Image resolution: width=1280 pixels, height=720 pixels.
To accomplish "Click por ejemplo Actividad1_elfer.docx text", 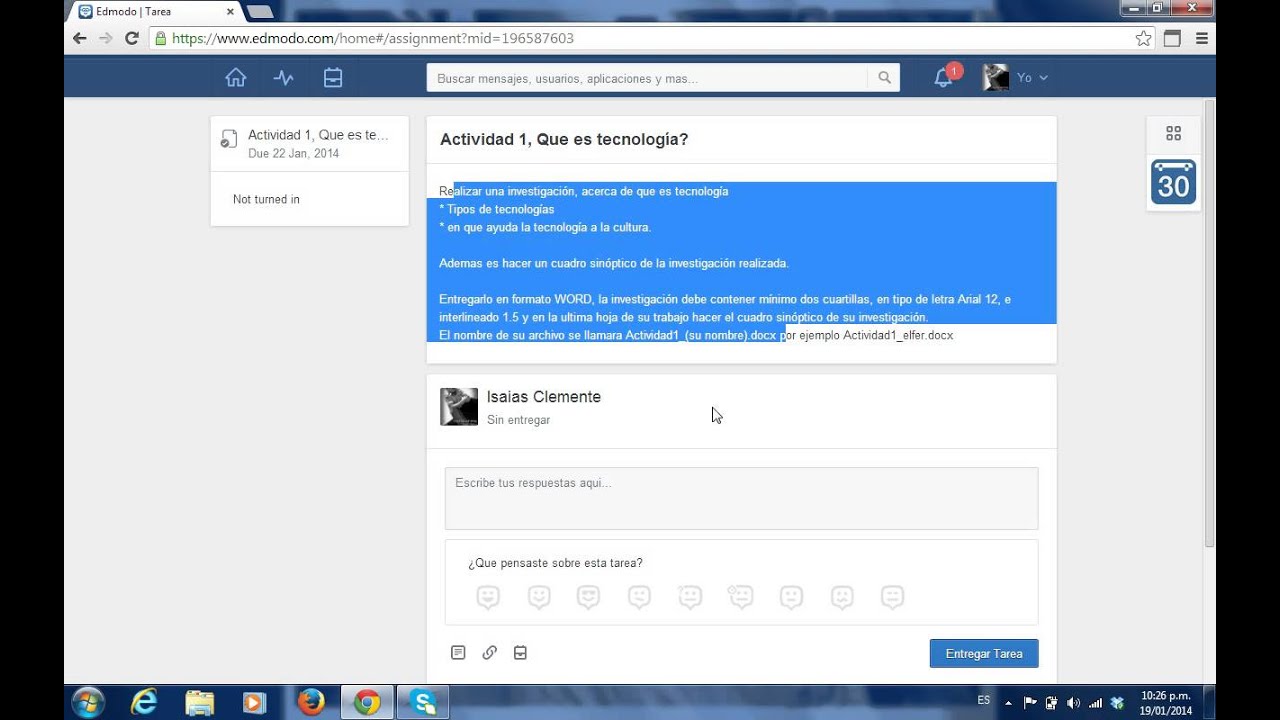I will click(x=866, y=335).
